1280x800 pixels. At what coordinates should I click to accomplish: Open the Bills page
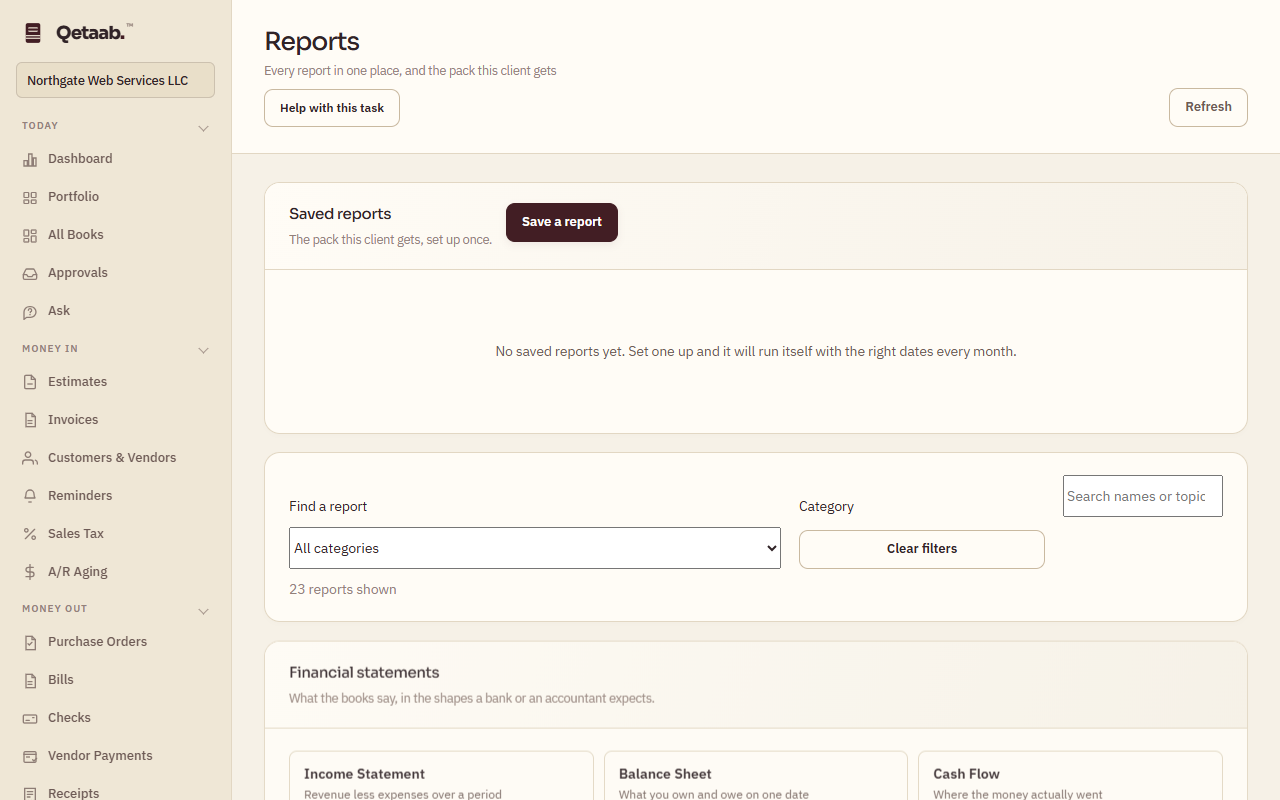click(x=116, y=680)
